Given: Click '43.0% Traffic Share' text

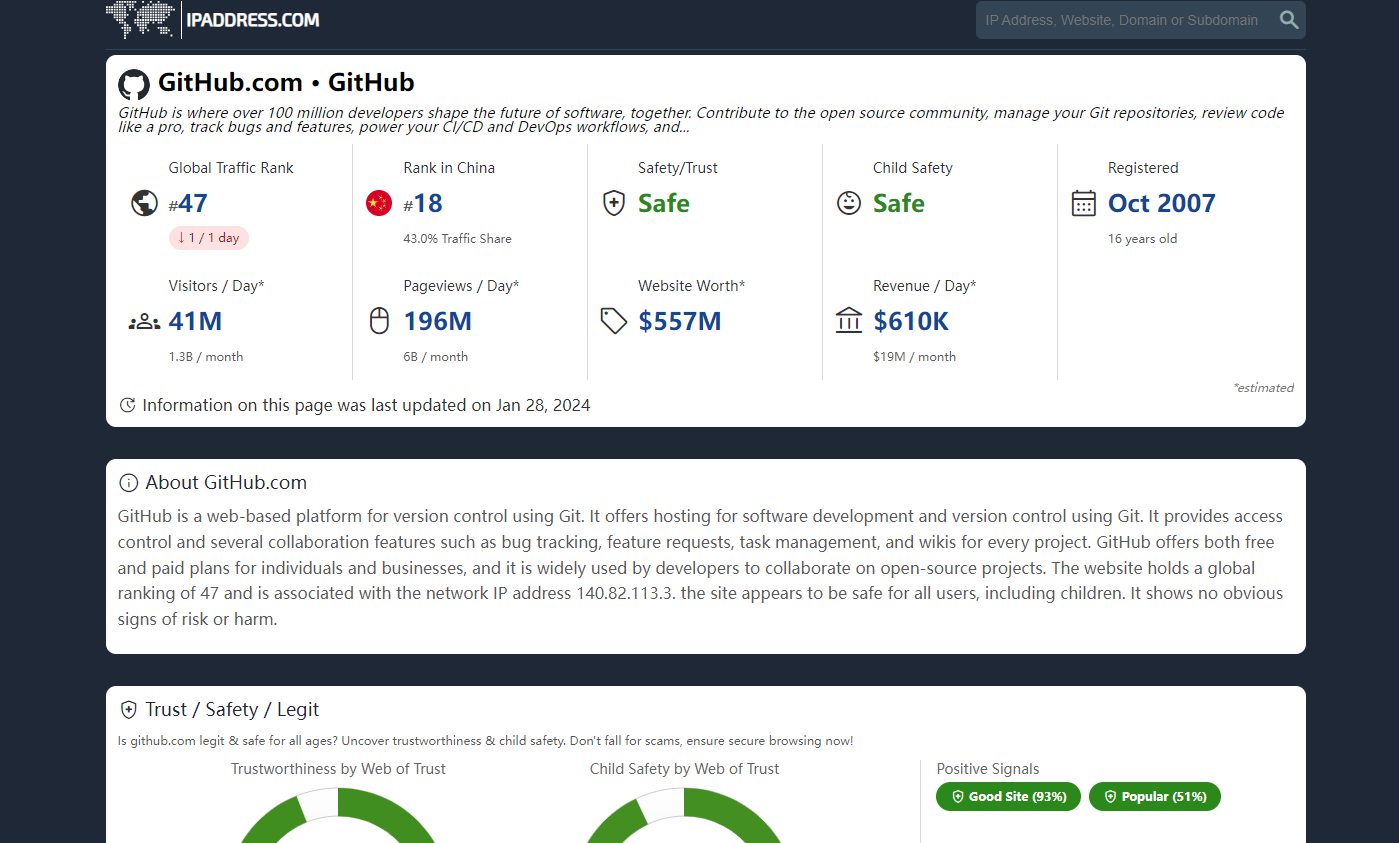Looking at the screenshot, I should (457, 239).
